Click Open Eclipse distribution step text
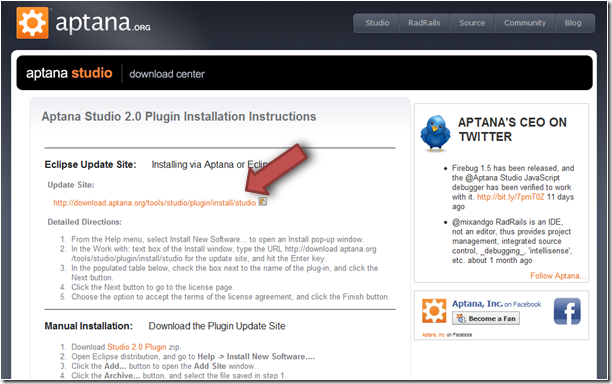The image size is (612, 384). (193, 357)
